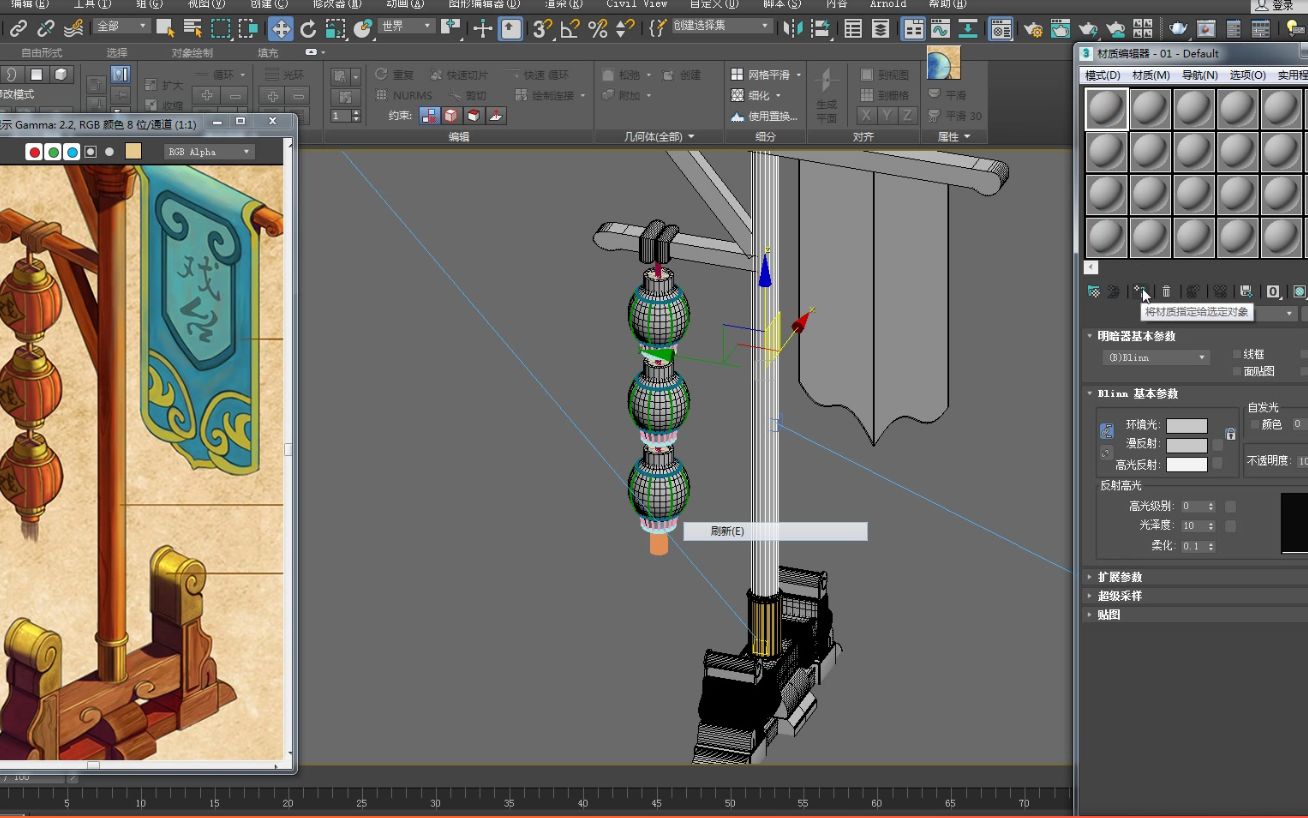This screenshot has width=1308, height=818.
Task: Open the 材质(M) menu
Action: (x=1150, y=75)
